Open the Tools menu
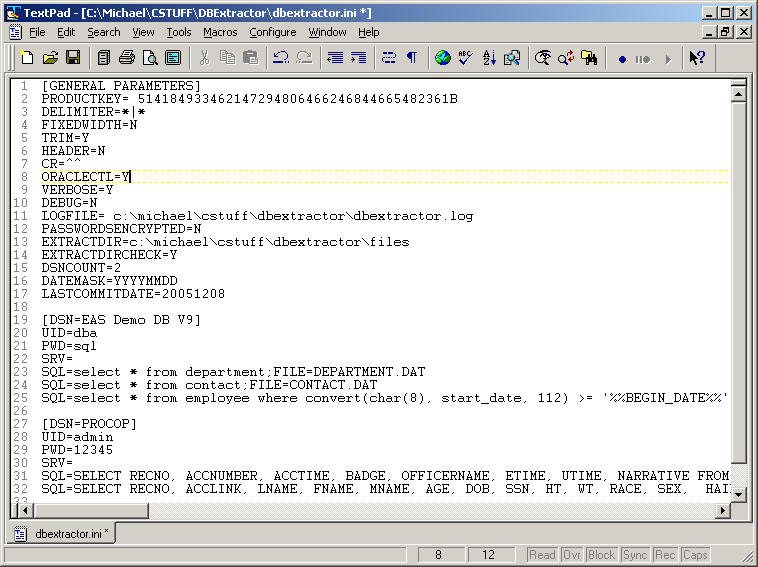 179,32
